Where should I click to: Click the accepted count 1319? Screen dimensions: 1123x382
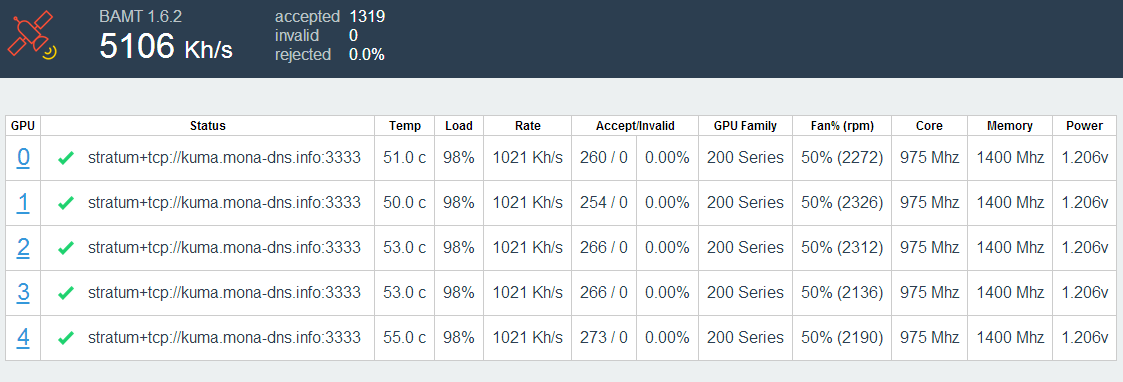(367, 16)
